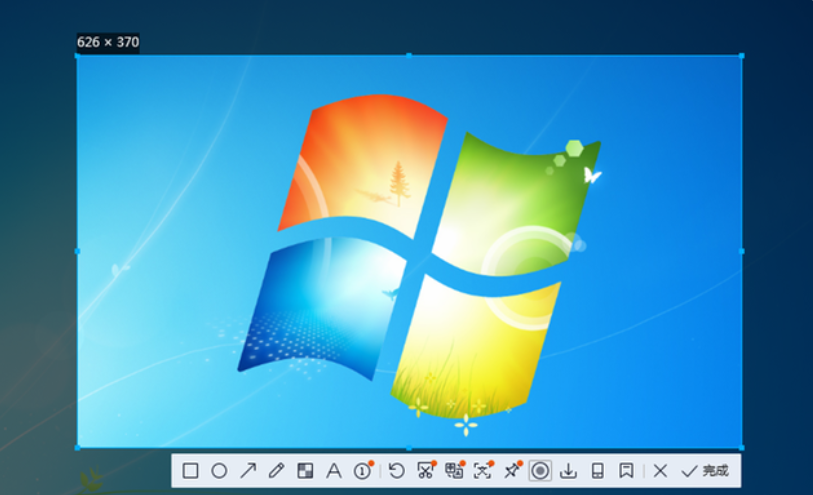Pin the screenshot to screen

[512, 470]
